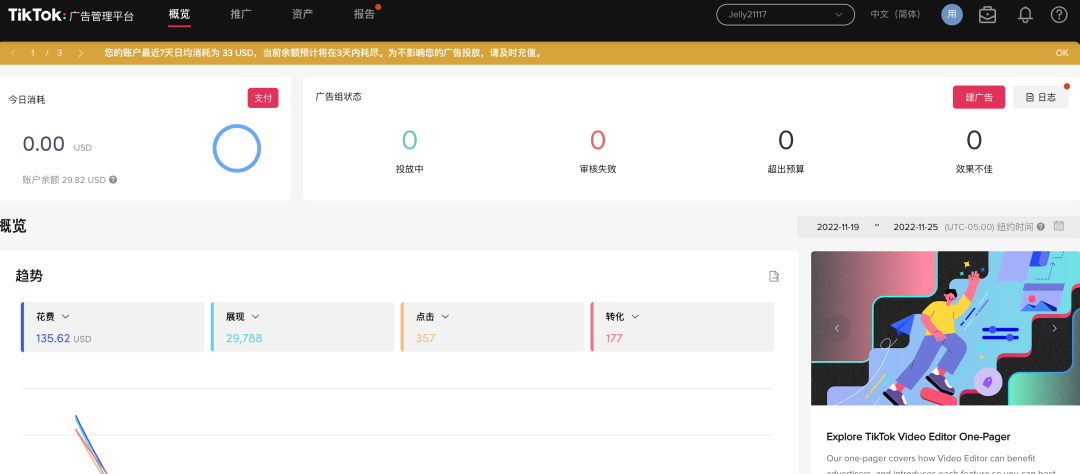Open the user avatar menu

coord(952,14)
